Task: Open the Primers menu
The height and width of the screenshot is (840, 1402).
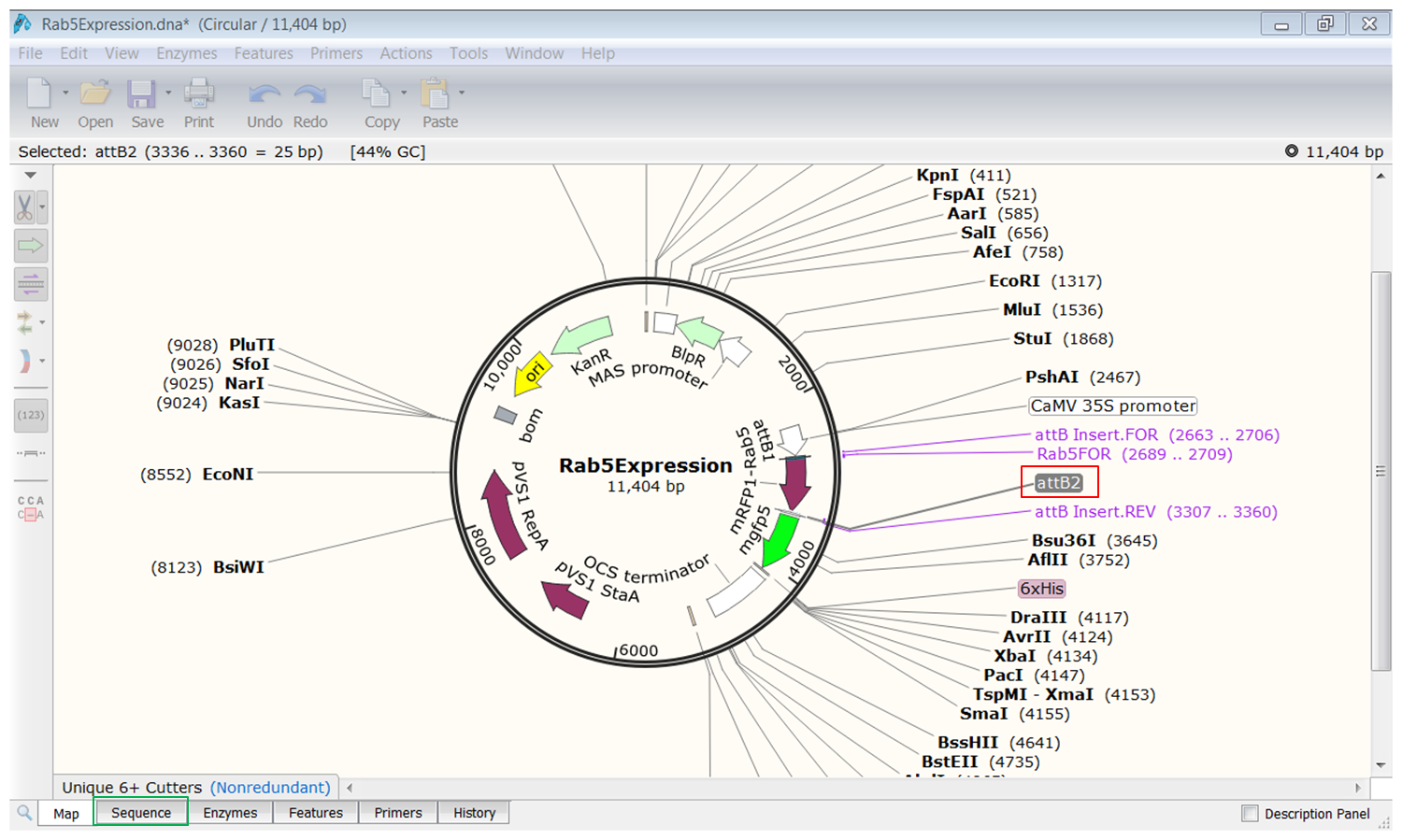Action: pyautogui.click(x=336, y=53)
